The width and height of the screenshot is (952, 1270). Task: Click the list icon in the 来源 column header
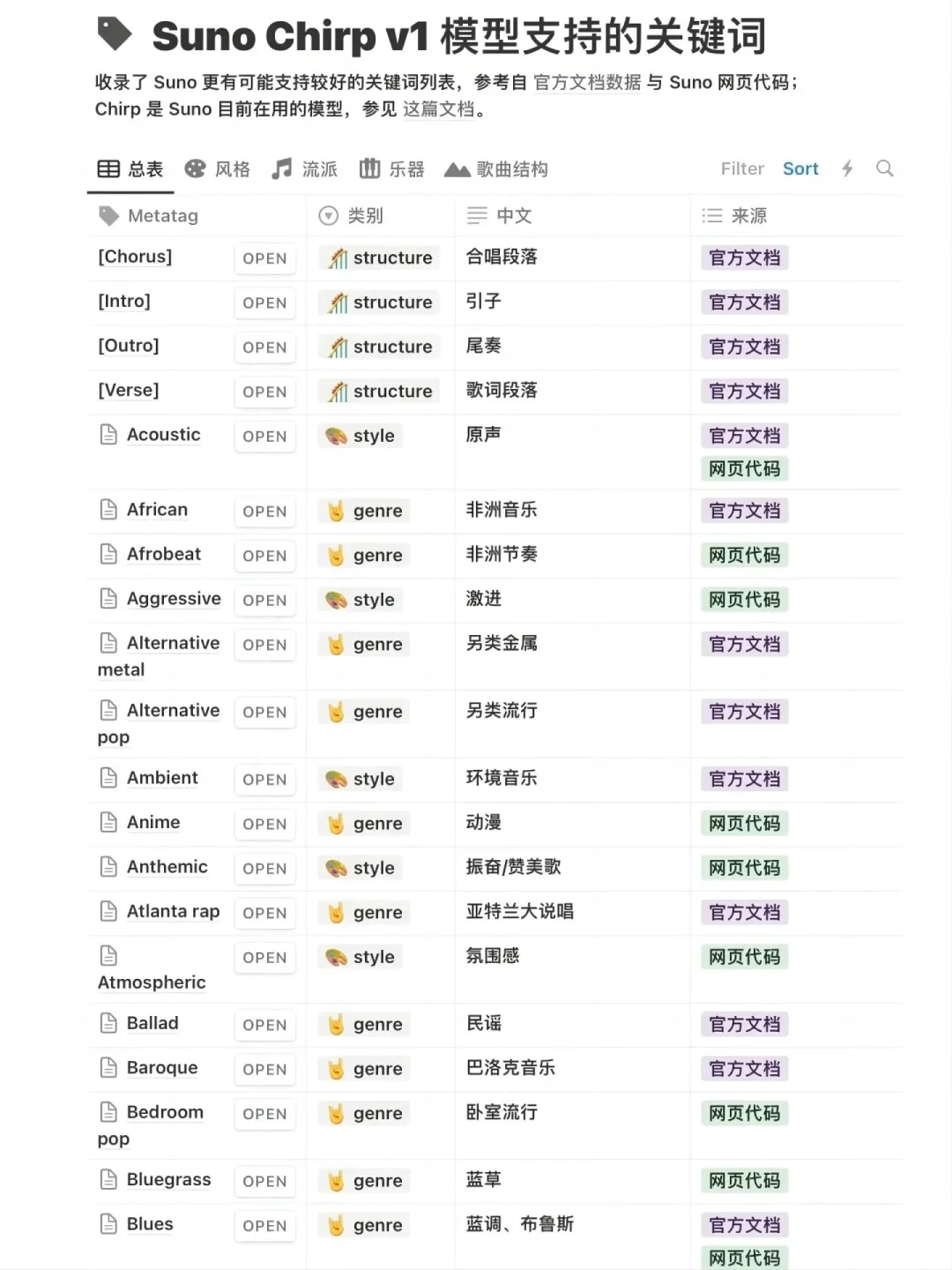tap(710, 215)
